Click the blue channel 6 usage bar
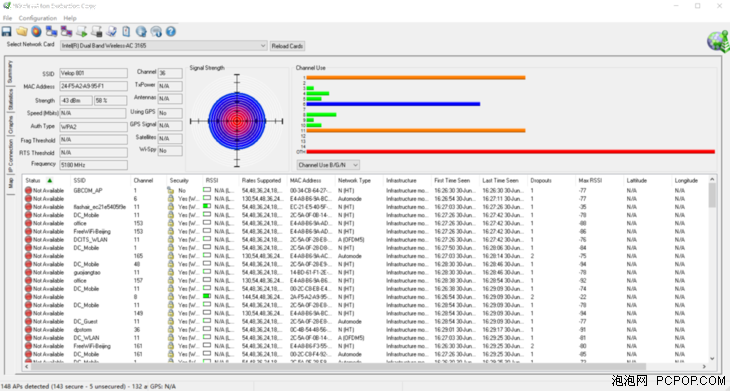The image size is (730, 391). click(x=393, y=104)
